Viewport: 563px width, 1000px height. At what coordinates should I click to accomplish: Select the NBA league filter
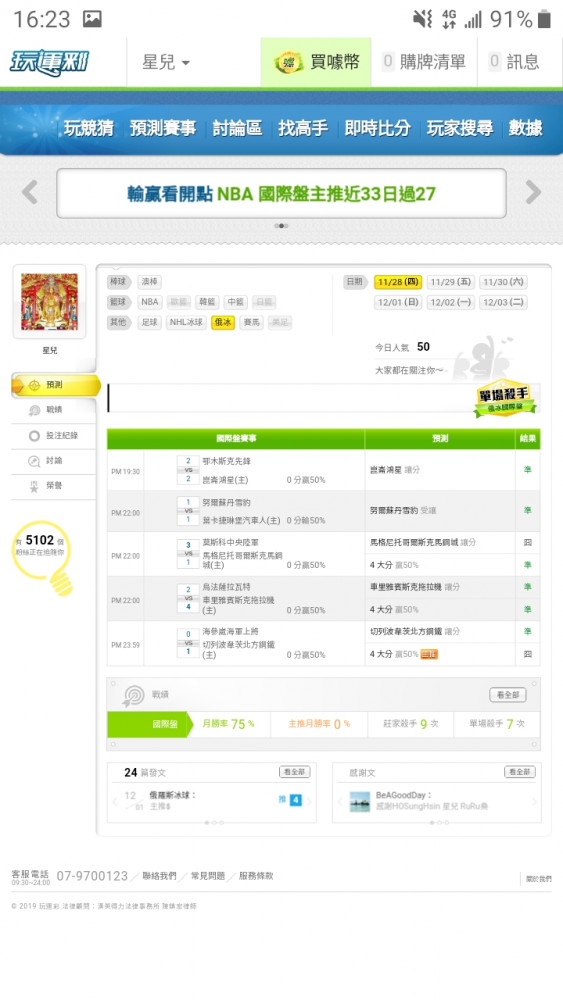pyautogui.click(x=150, y=302)
